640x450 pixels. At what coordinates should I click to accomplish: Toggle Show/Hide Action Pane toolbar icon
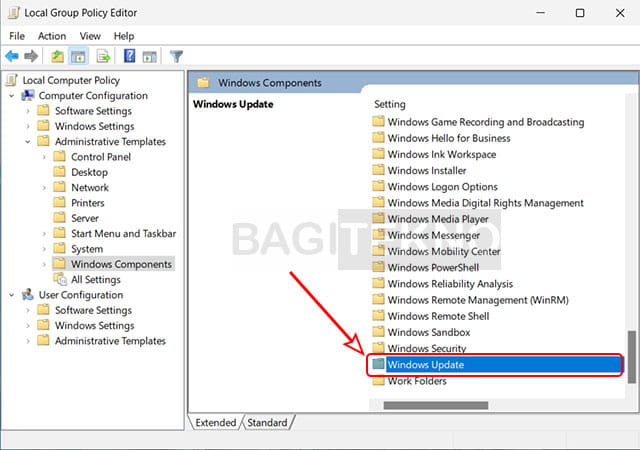tap(149, 56)
